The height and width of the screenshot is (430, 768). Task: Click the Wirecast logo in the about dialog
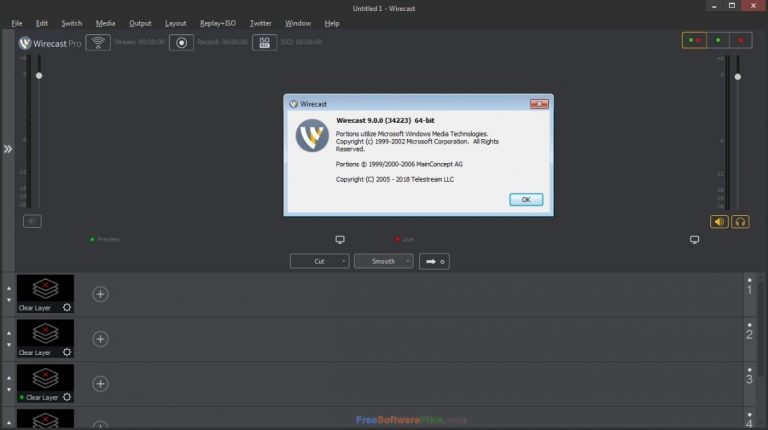pyautogui.click(x=312, y=135)
